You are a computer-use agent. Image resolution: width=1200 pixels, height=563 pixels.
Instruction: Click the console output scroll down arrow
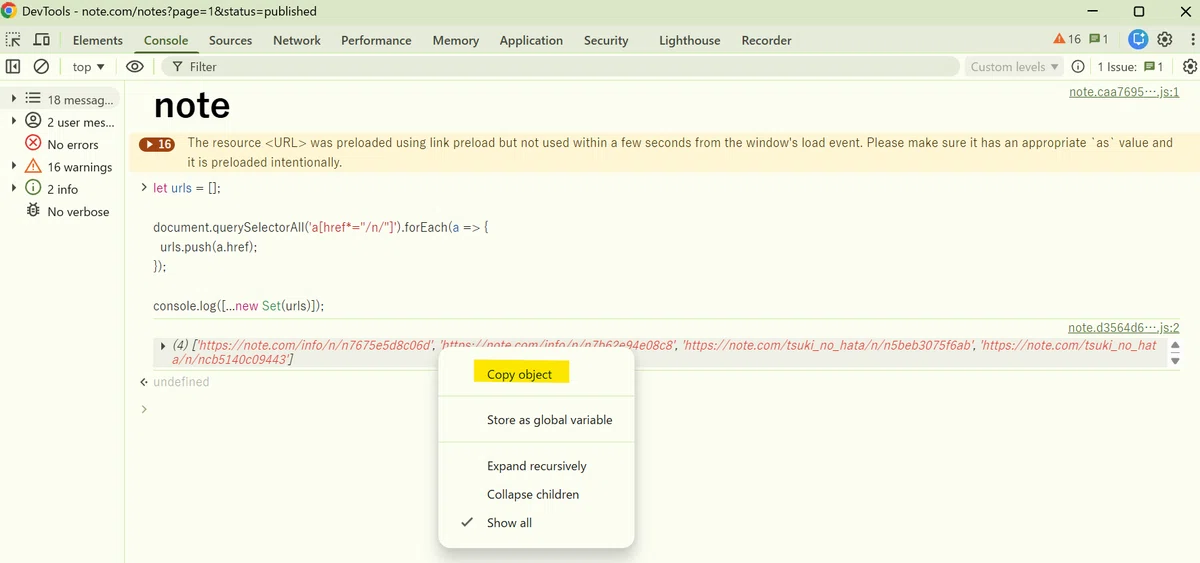coord(1175,361)
